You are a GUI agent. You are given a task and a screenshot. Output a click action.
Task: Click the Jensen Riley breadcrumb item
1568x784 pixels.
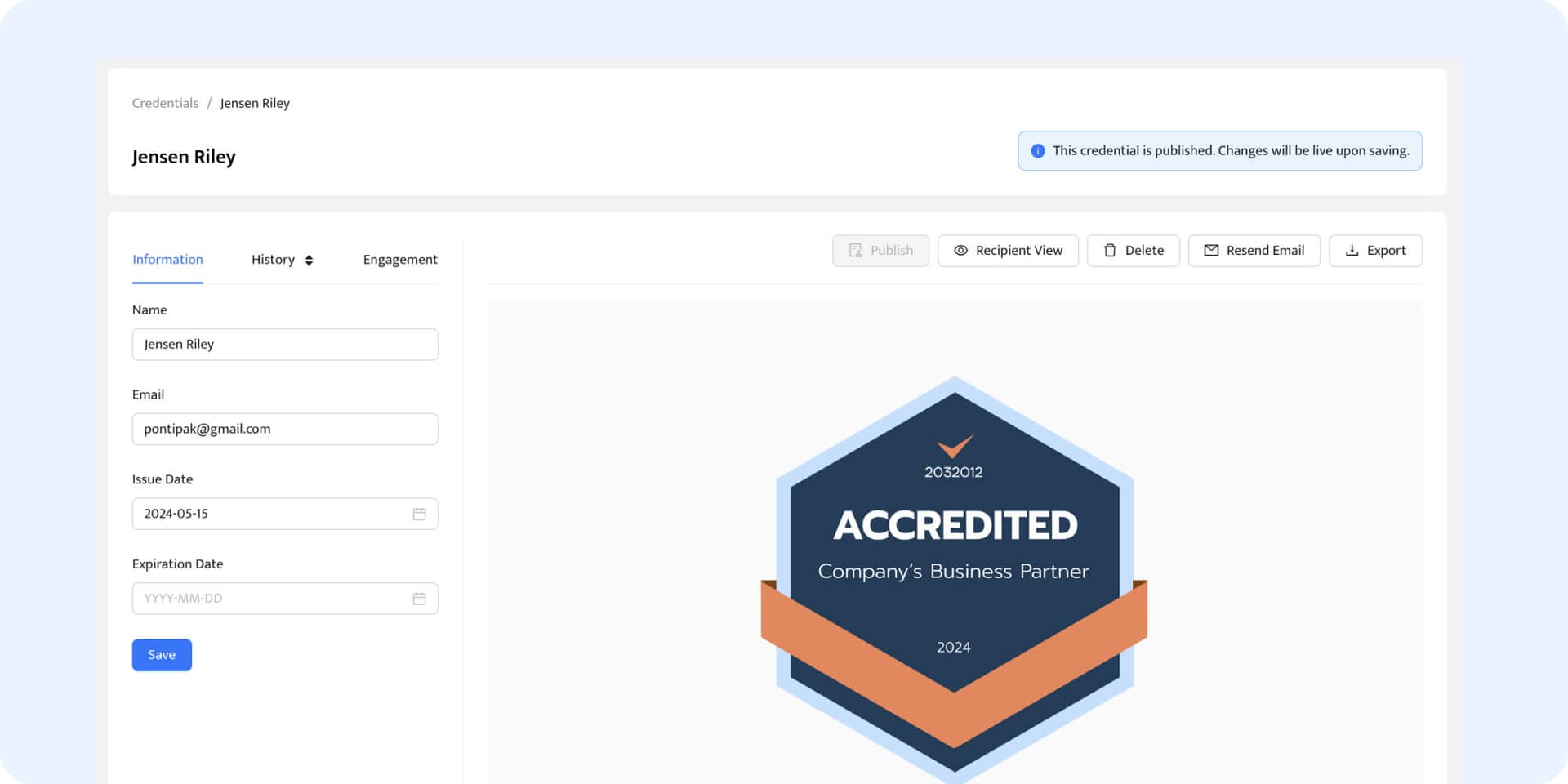255,103
